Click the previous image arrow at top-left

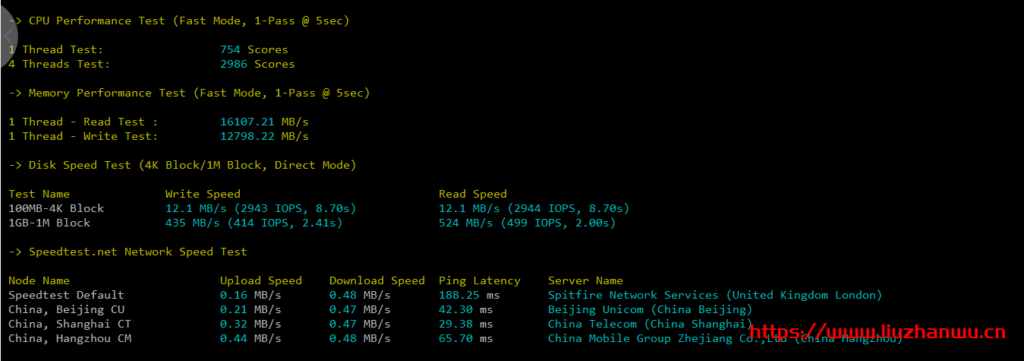point(9,38)
